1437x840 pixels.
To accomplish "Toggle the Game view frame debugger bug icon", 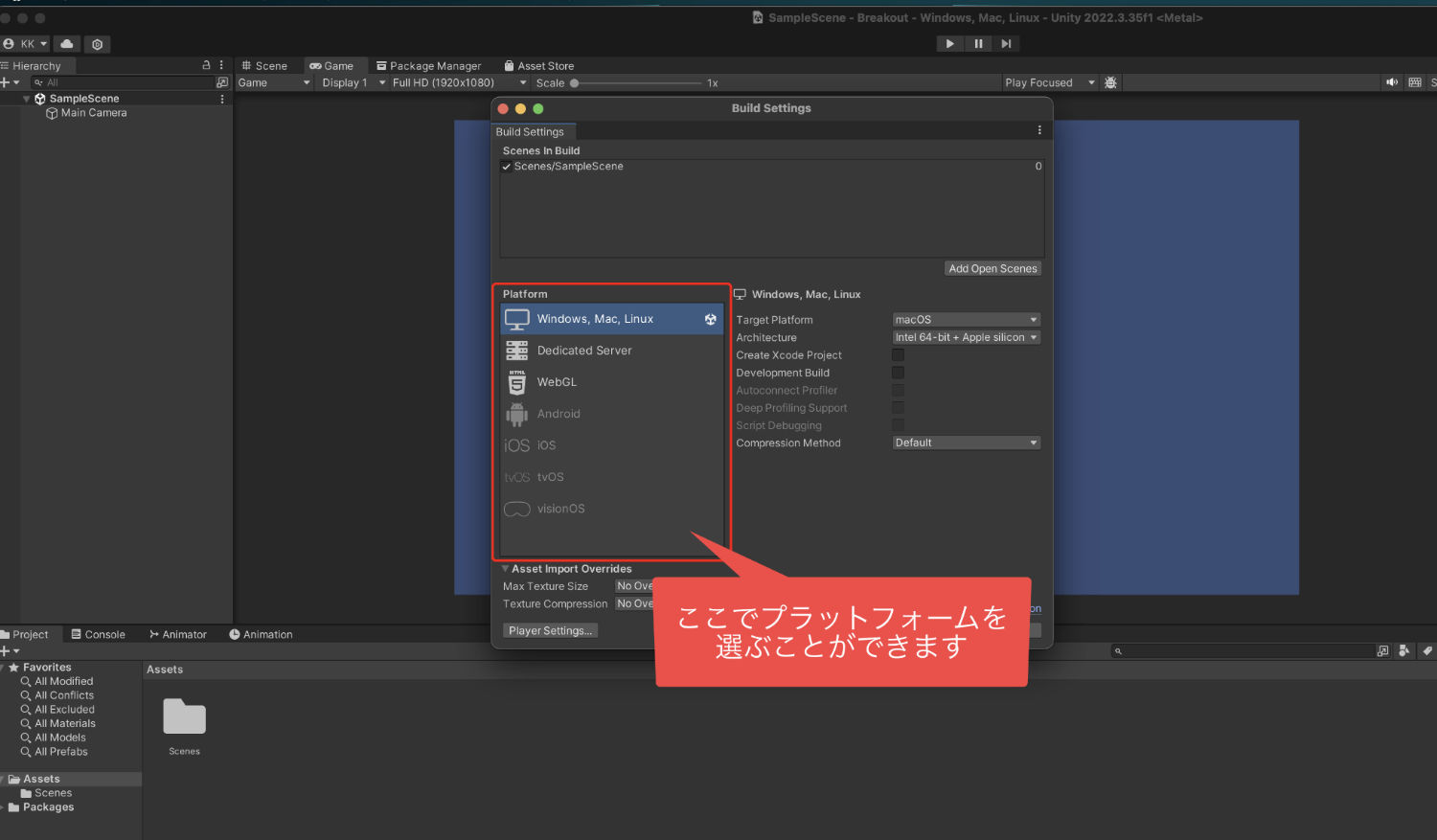I will point(1110,83).
